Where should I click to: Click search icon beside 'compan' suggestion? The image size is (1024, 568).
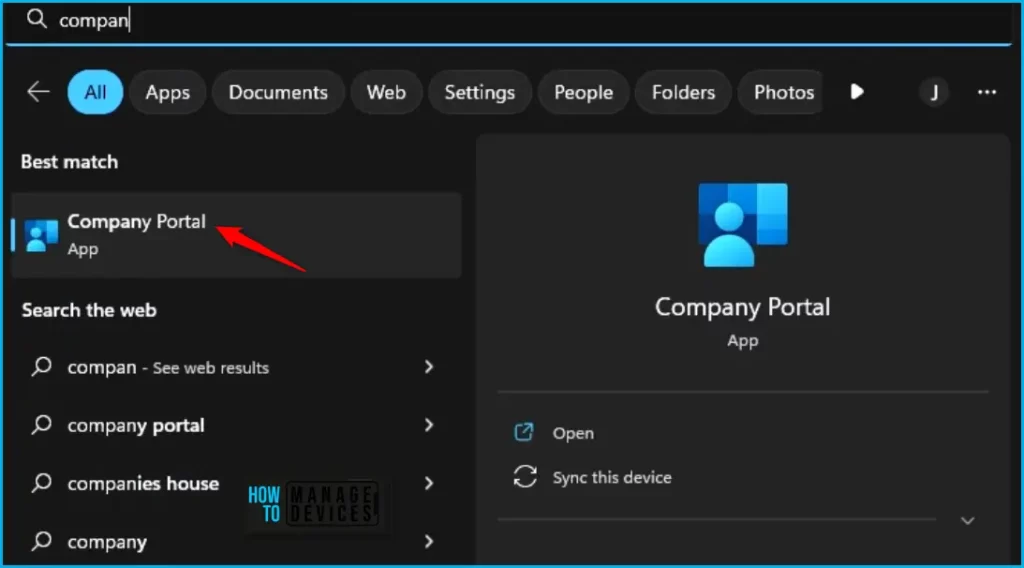41,366
